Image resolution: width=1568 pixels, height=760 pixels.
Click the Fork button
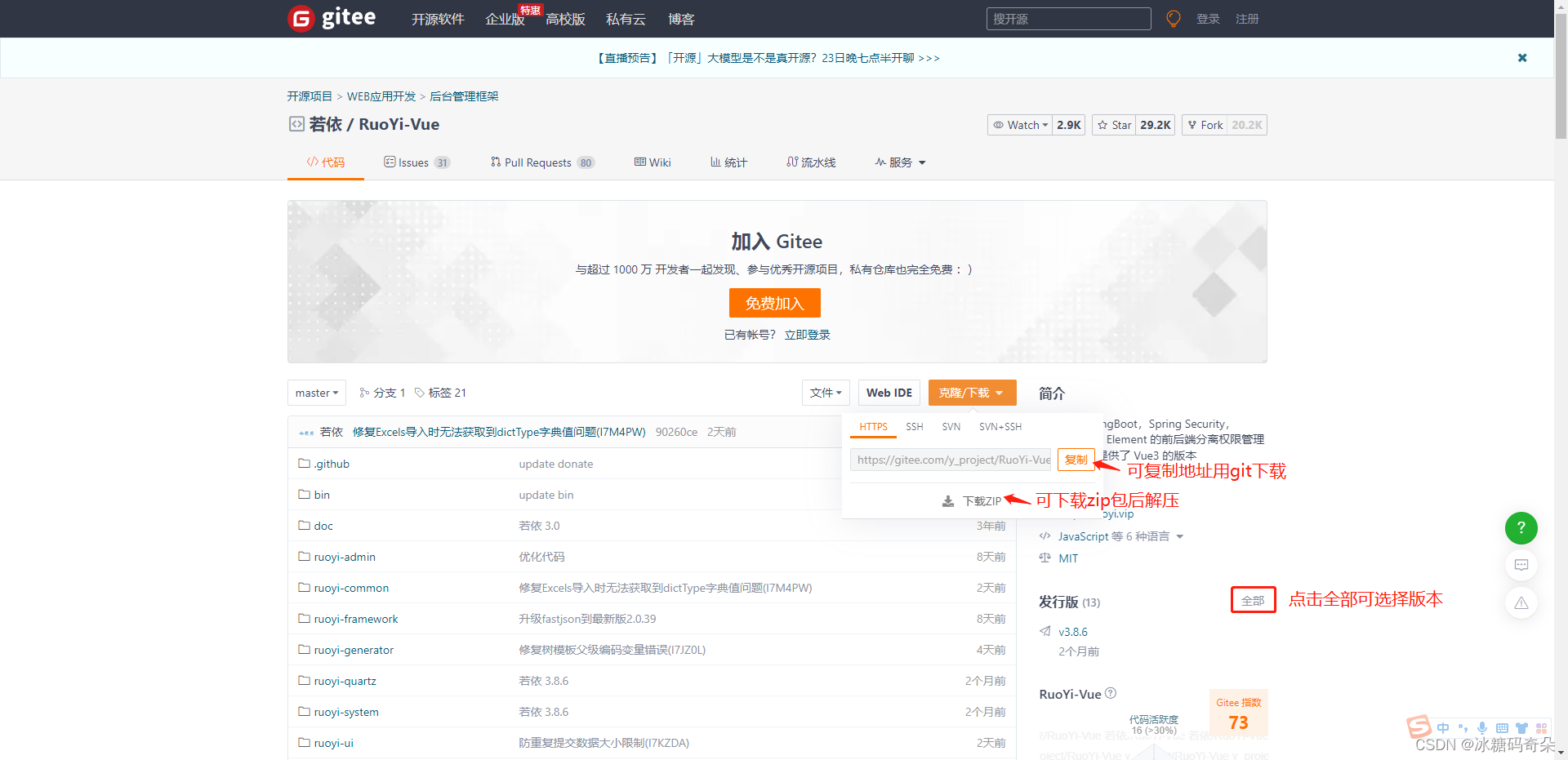click(x=1205, y=125)
